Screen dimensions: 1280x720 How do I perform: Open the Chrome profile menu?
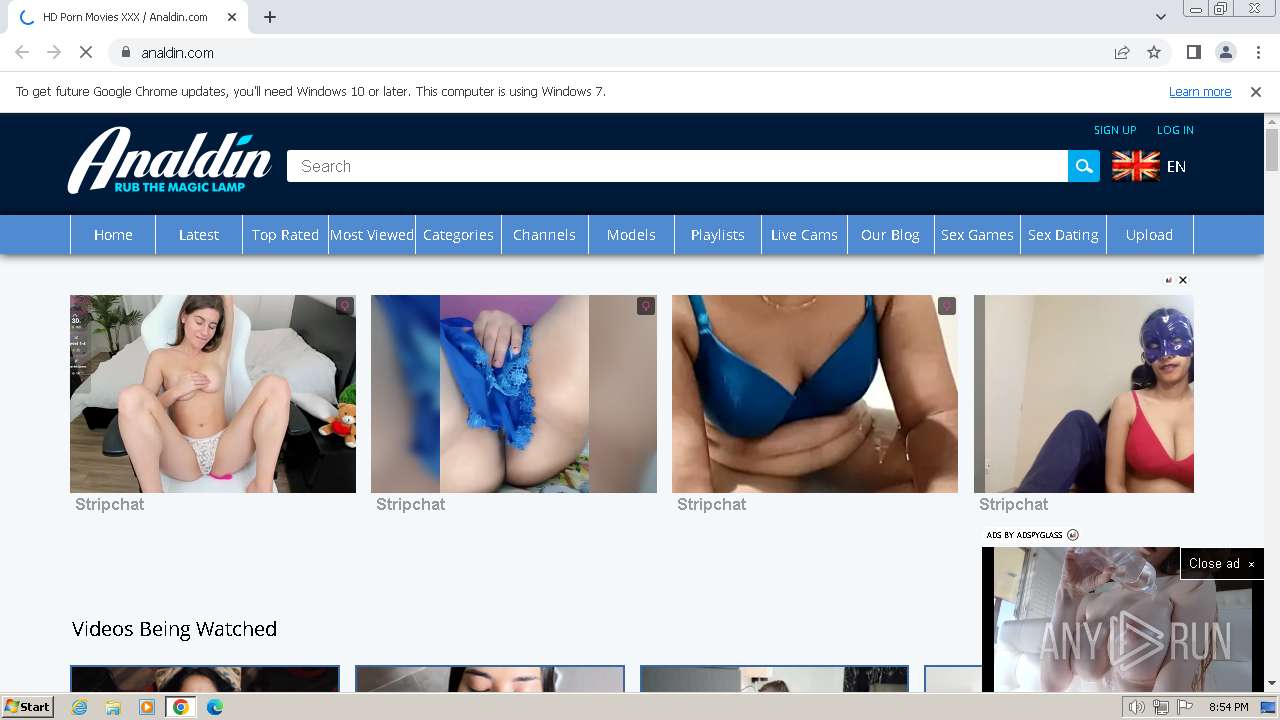(1225, 52)
